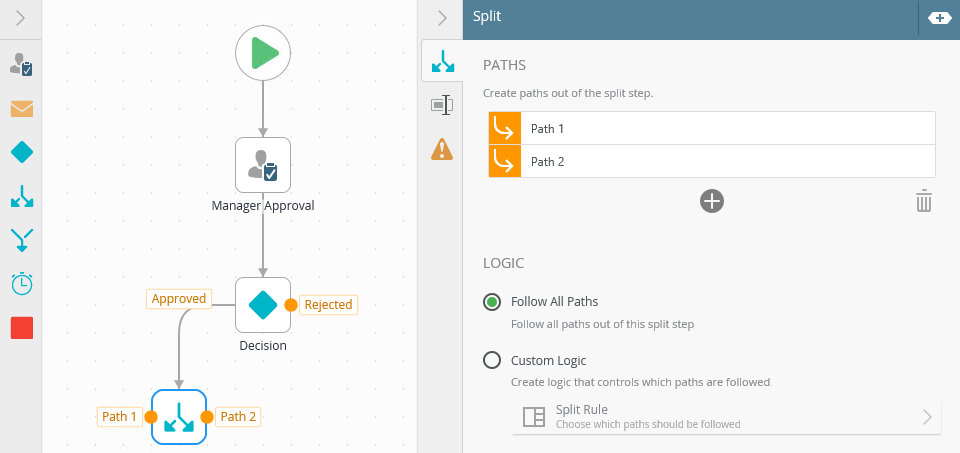Pick the Decision diamond icon in toolbox
960x453 pixels.
21,152
